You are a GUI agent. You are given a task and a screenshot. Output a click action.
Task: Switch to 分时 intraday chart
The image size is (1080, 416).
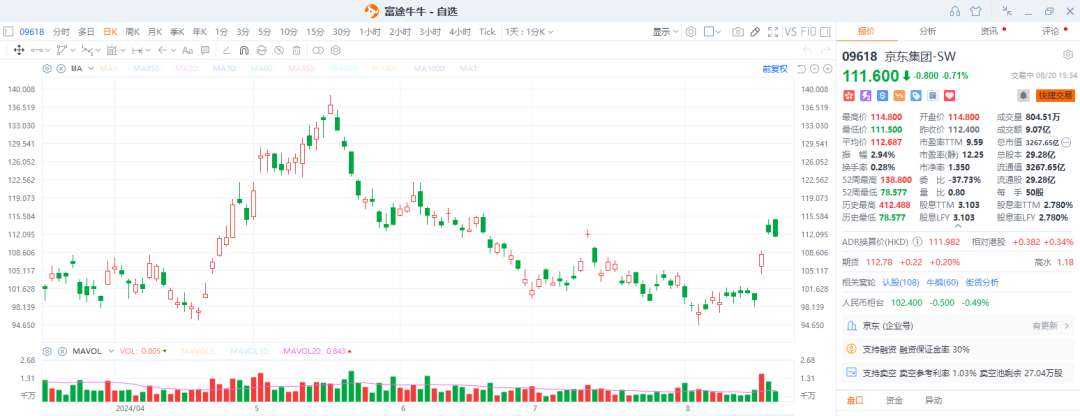pyautogui.click(x=61, y=32)
